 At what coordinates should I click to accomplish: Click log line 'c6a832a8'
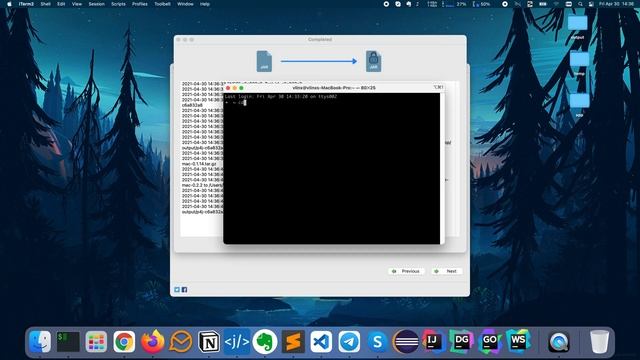tap(192, 105)
